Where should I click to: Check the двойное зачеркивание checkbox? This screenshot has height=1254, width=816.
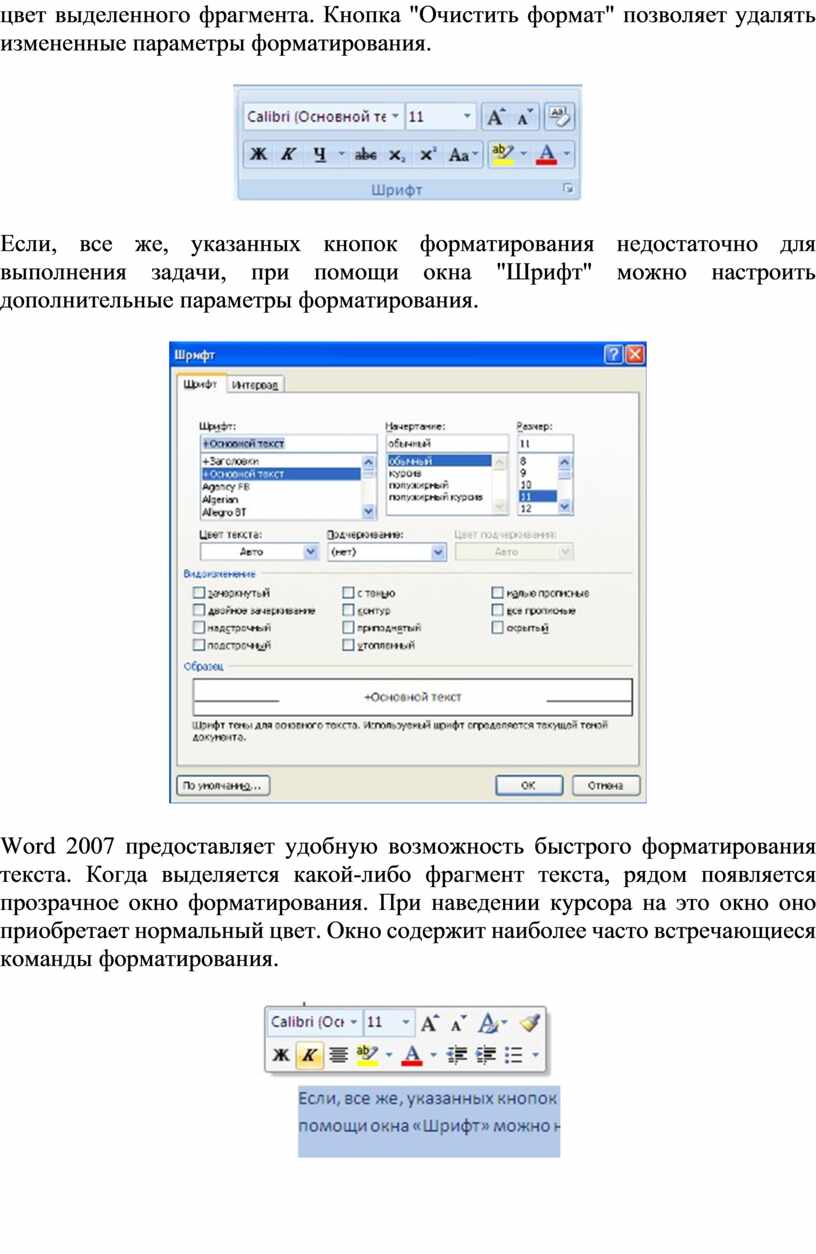[x=198, y=611]
